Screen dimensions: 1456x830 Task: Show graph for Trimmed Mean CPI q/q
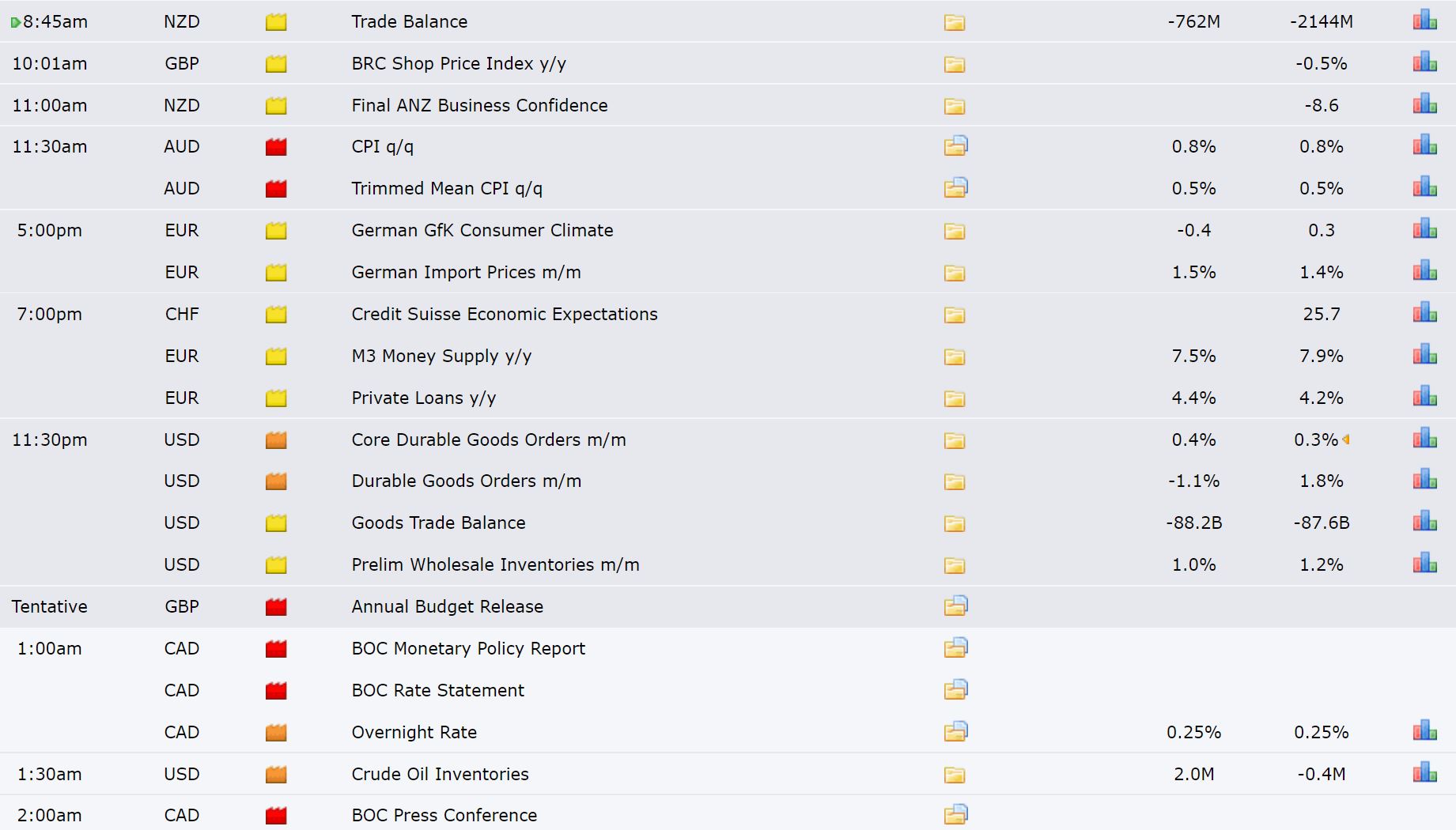coord(1424,187)
